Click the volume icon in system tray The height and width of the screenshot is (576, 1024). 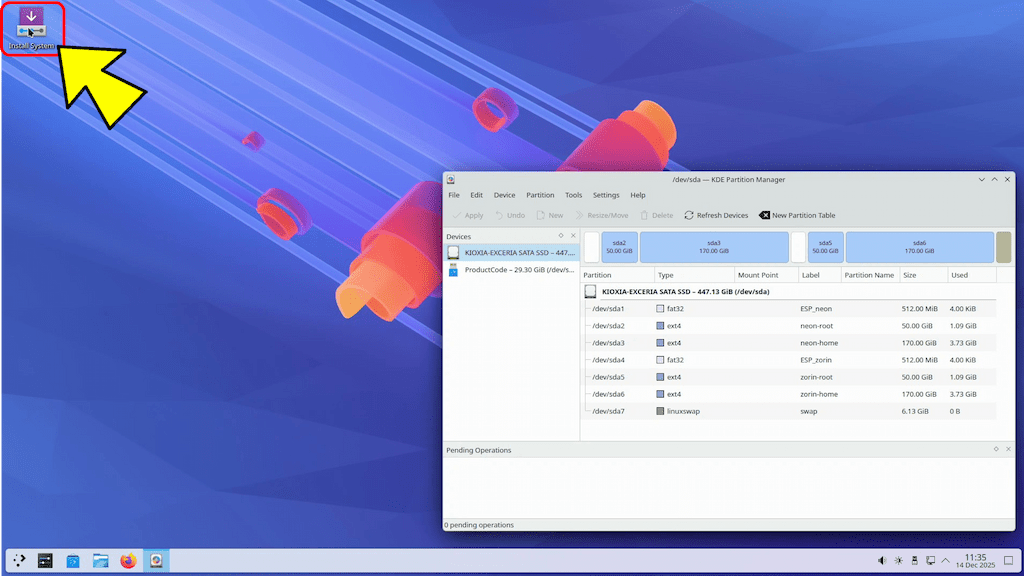(x=882, y=561)
